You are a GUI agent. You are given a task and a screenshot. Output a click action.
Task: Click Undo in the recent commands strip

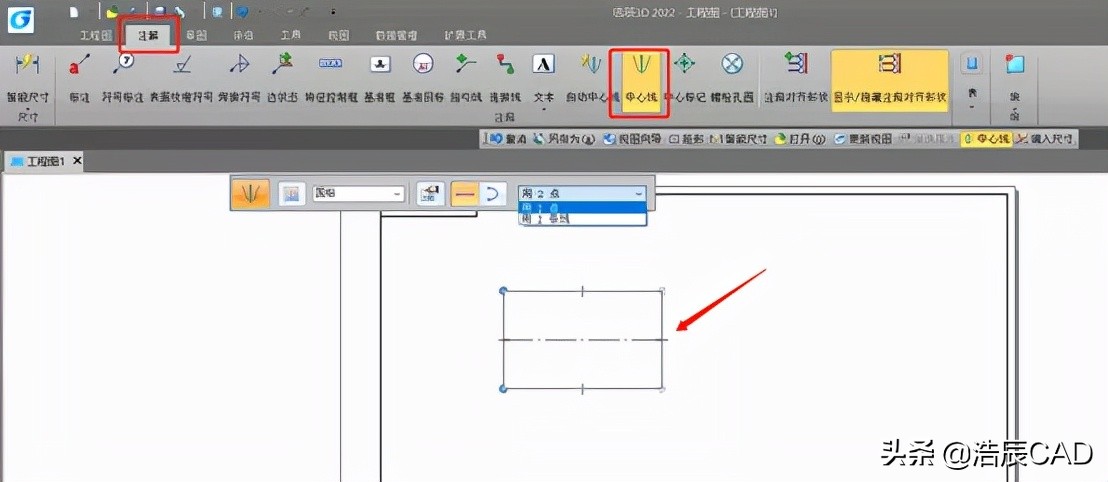tap(507, 139)
